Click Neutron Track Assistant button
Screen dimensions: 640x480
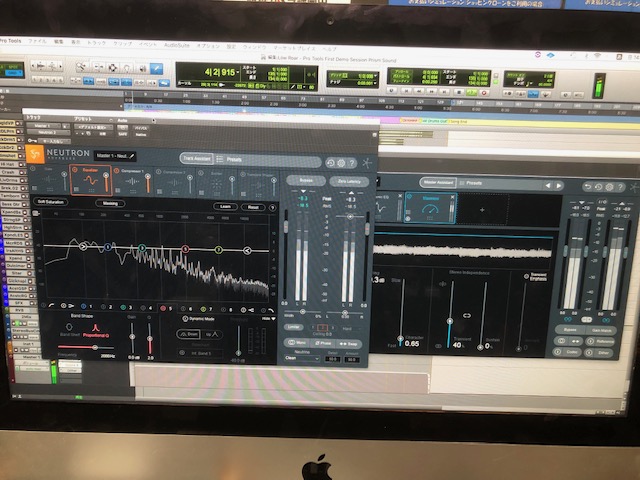197,158
